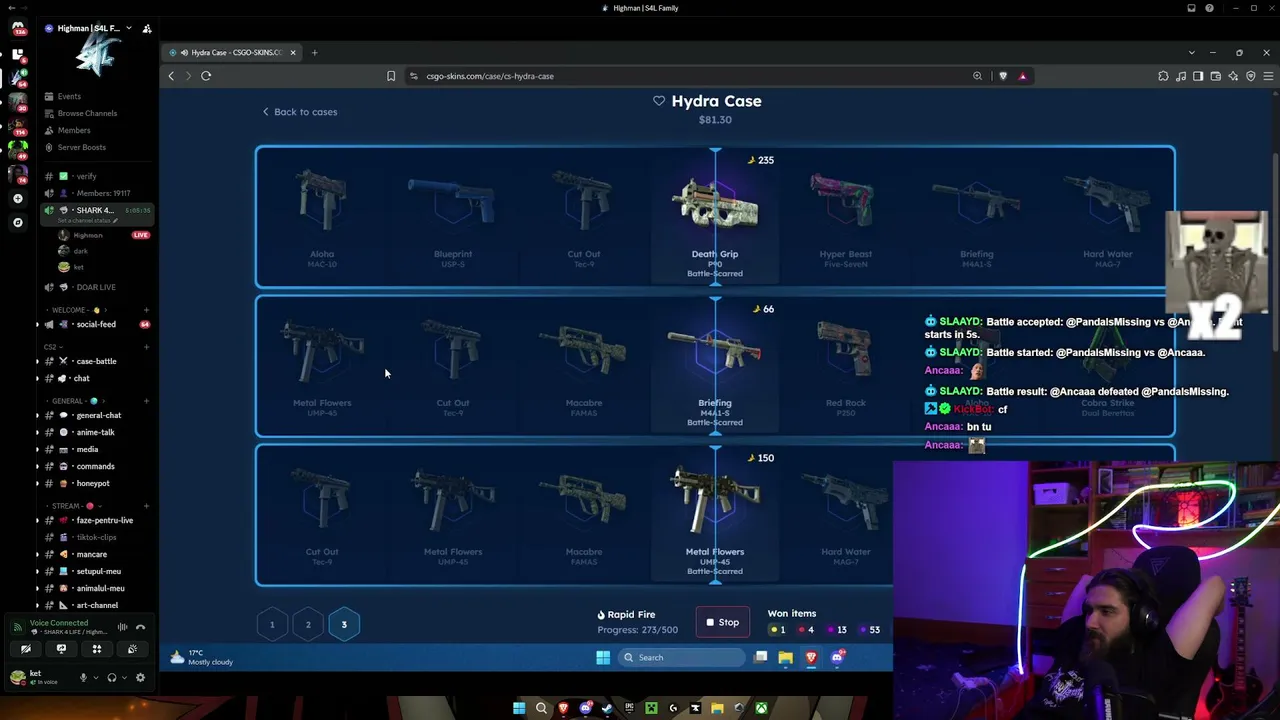The width and height of the screenshot is (1280, 720).
Task: Open the Hydra Case browser tab
Action: click(x=230, y=52)
